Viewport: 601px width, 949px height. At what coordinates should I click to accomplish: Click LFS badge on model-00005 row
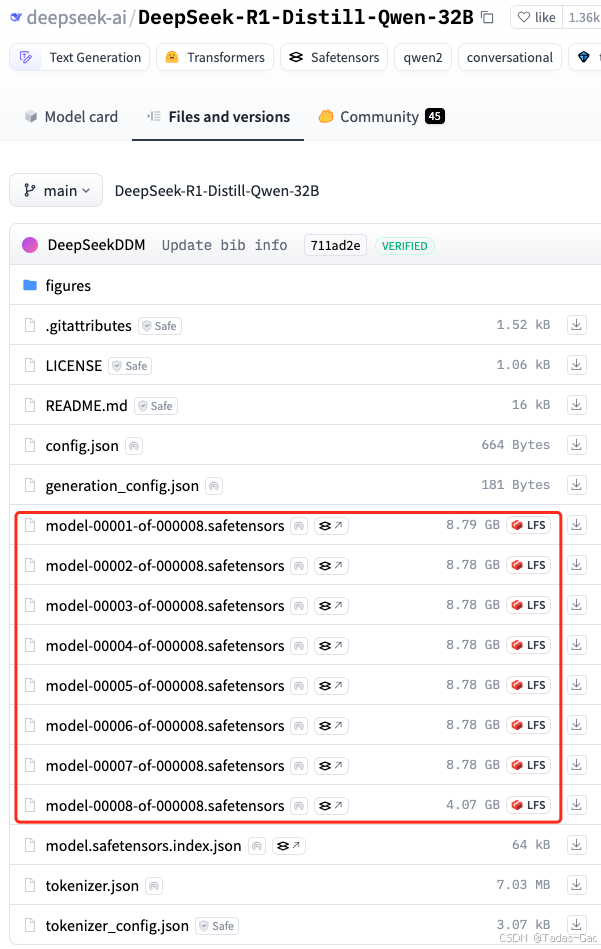(x=529, y=685)
